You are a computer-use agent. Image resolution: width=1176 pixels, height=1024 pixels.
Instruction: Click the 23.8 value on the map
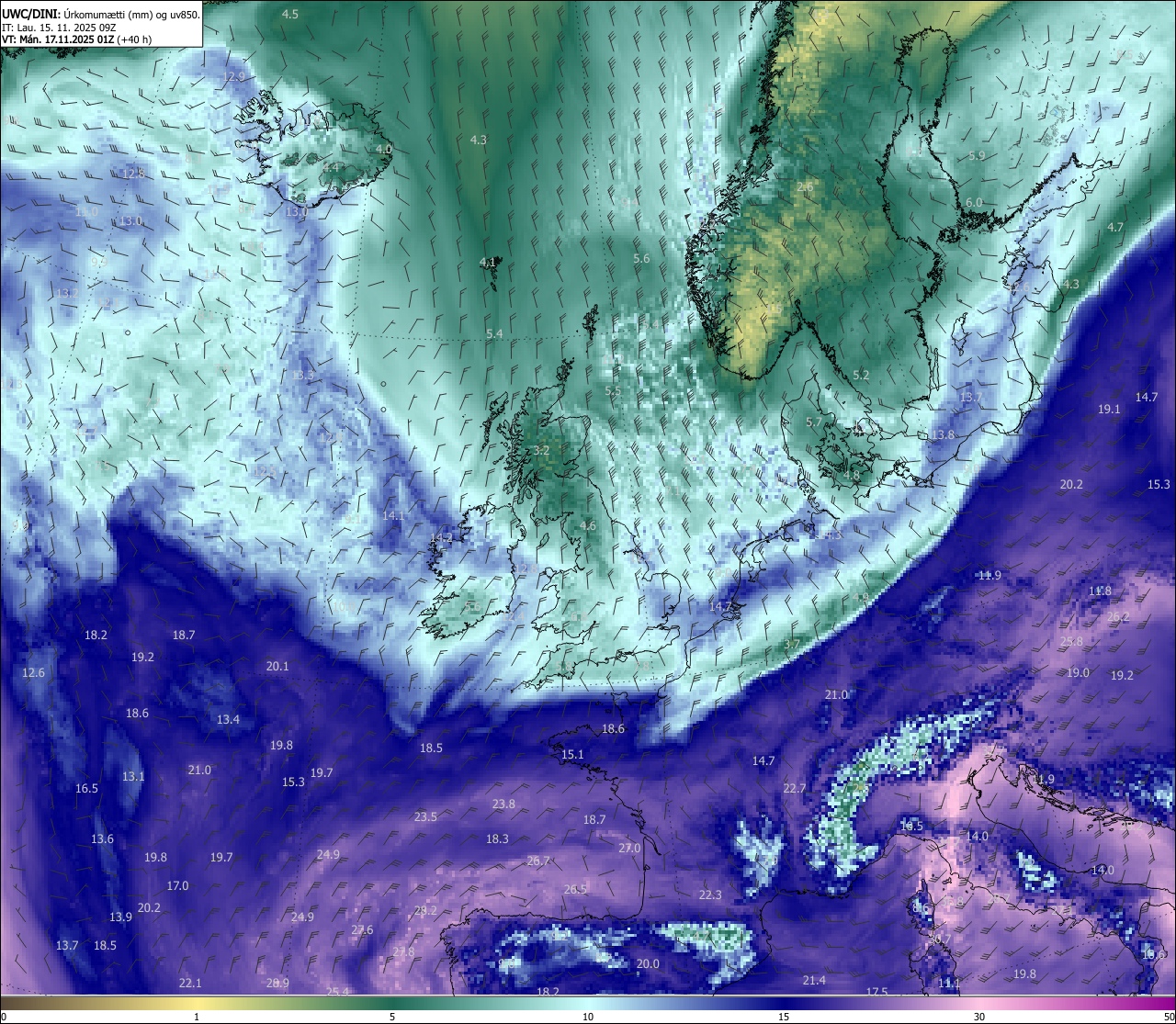click(x=503, y=804)
